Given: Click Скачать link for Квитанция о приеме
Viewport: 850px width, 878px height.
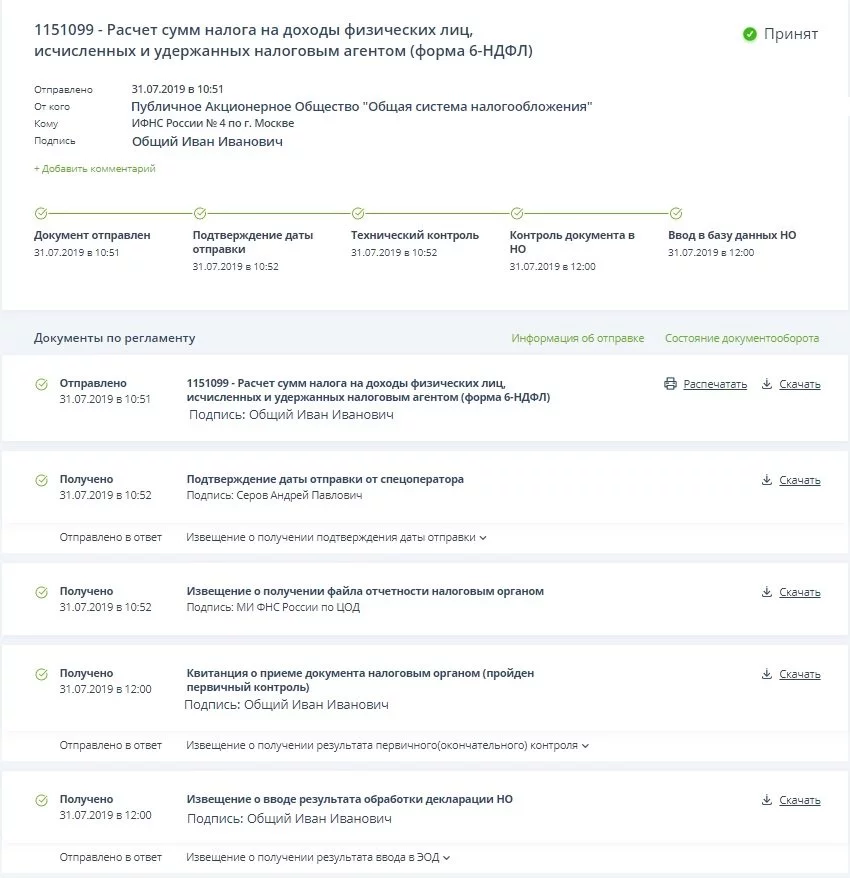Looking at the screenshot, I should click(x=799, y=674).
